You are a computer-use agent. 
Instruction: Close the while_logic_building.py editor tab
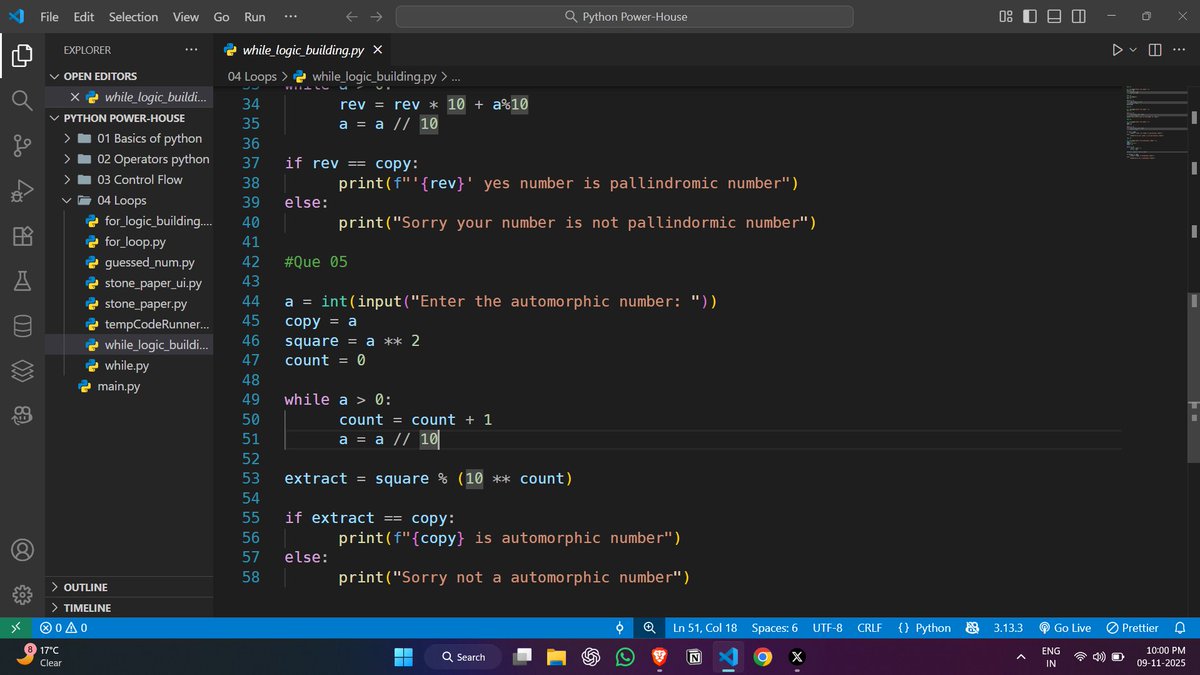tap(377, 50)
